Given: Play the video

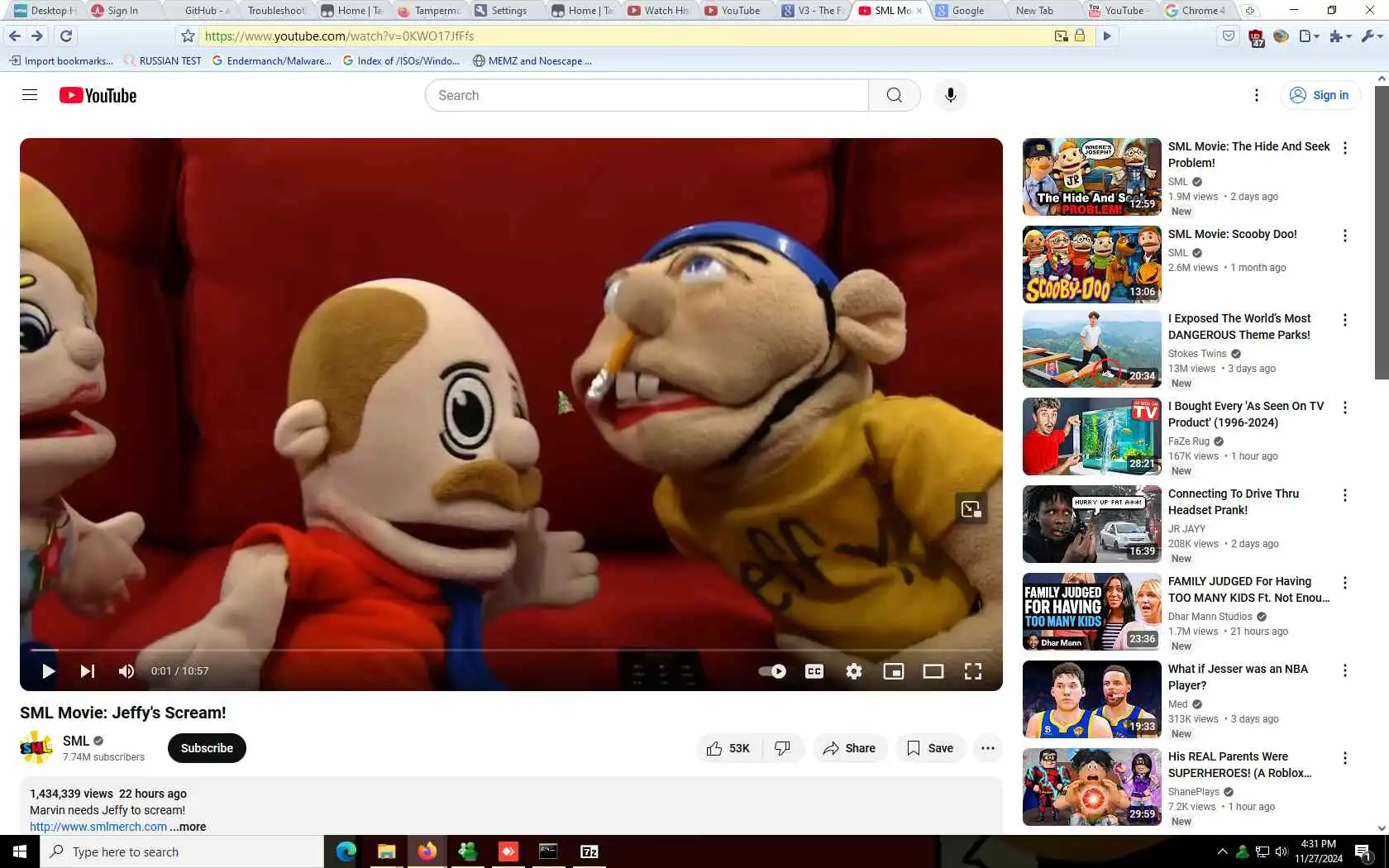Looking at the screenshot, I should coord(48,671).
